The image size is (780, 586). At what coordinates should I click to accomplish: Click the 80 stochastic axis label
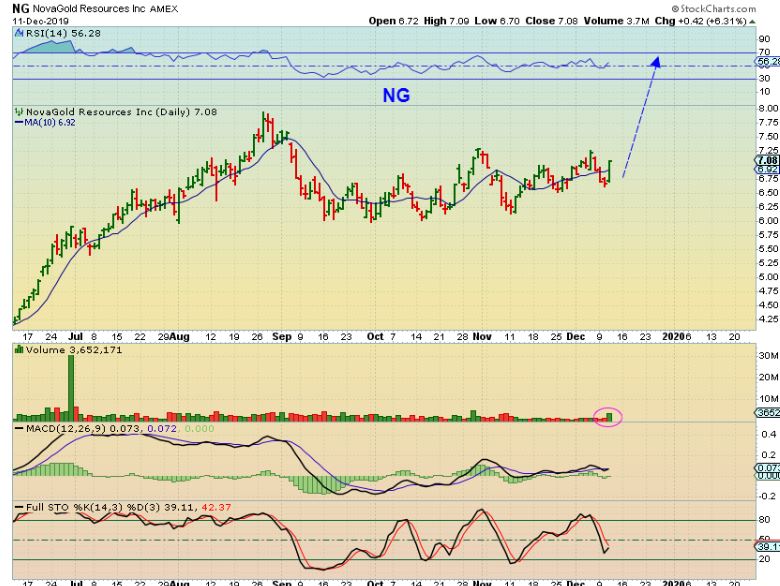coord(765,520)
